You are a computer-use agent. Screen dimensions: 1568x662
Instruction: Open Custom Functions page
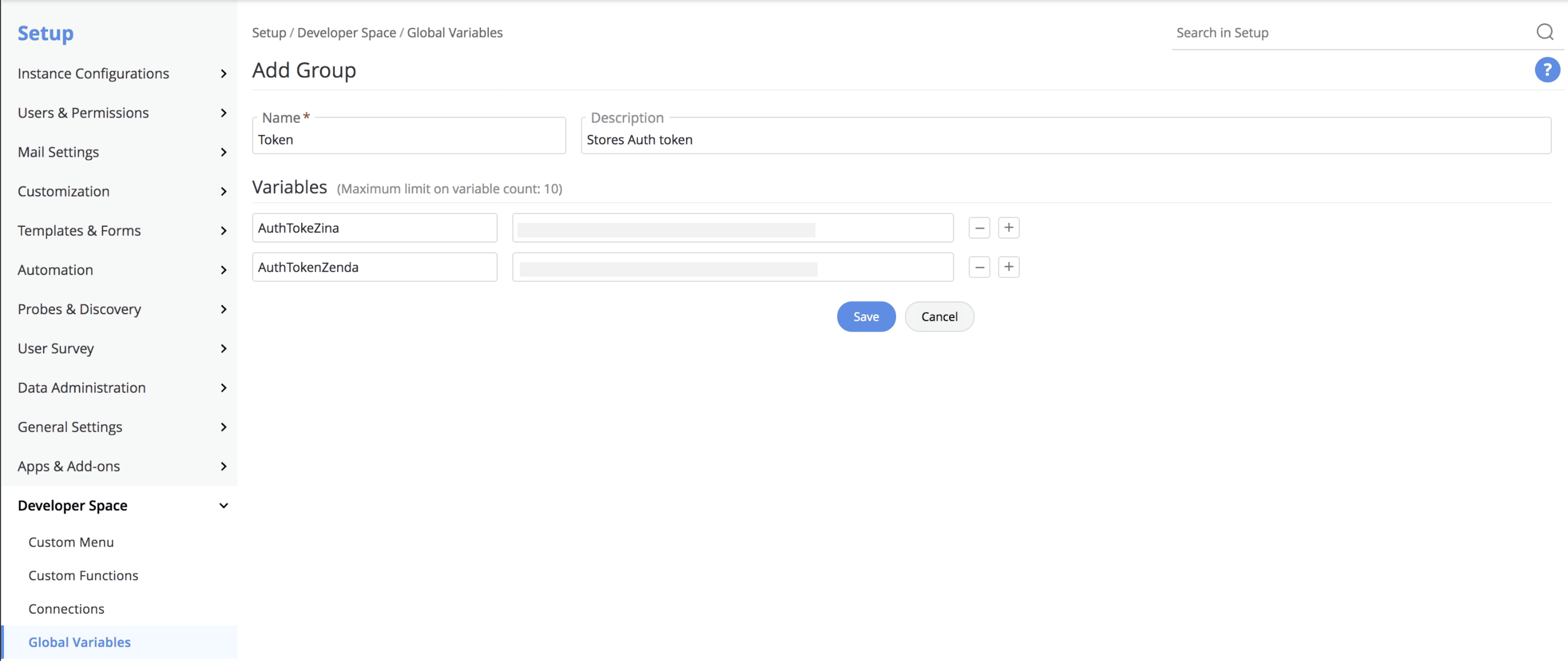[x=83, y=576]
